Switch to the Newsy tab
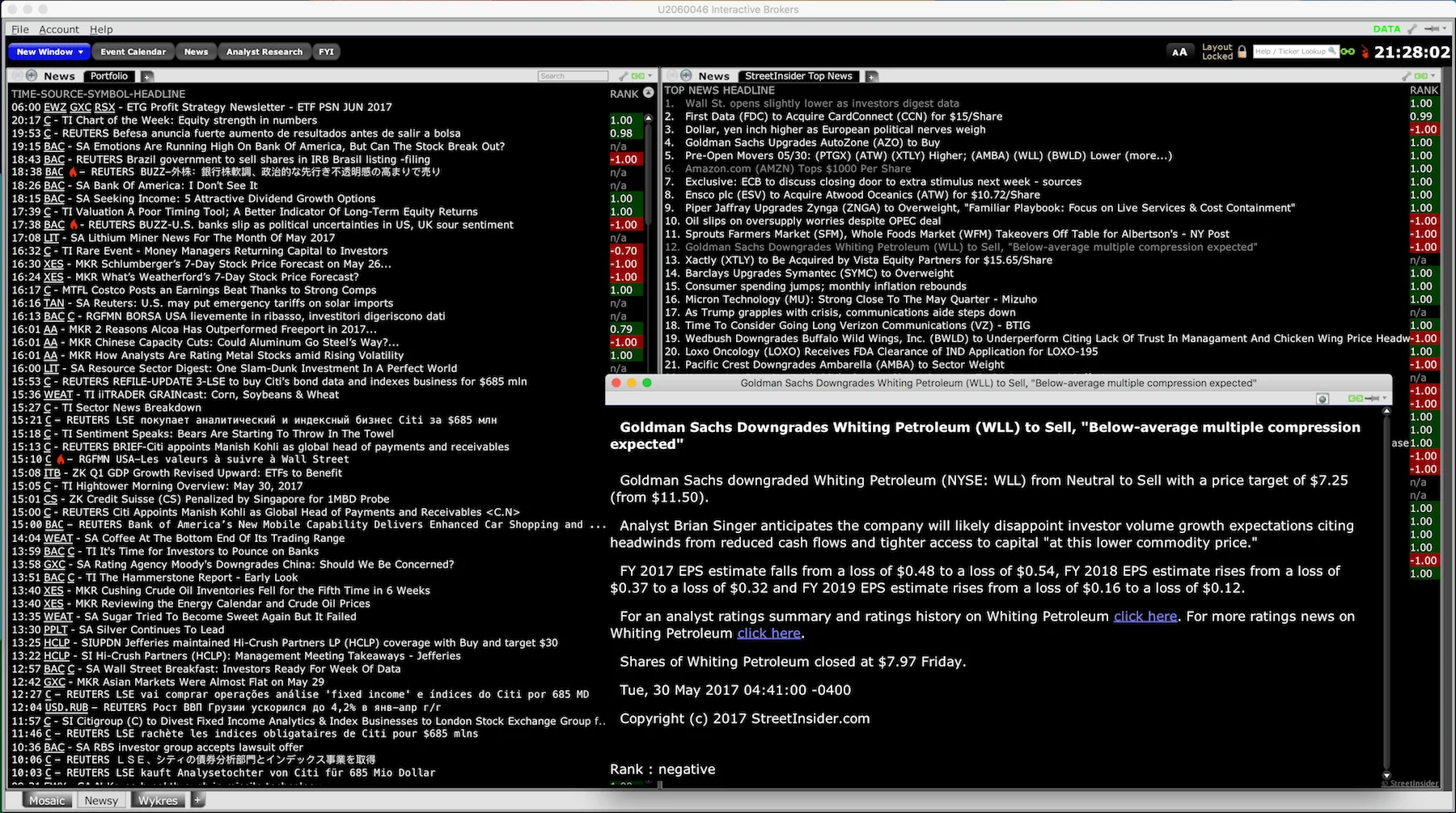Viewport: 1456px width, 813px height. pos(101,800)
